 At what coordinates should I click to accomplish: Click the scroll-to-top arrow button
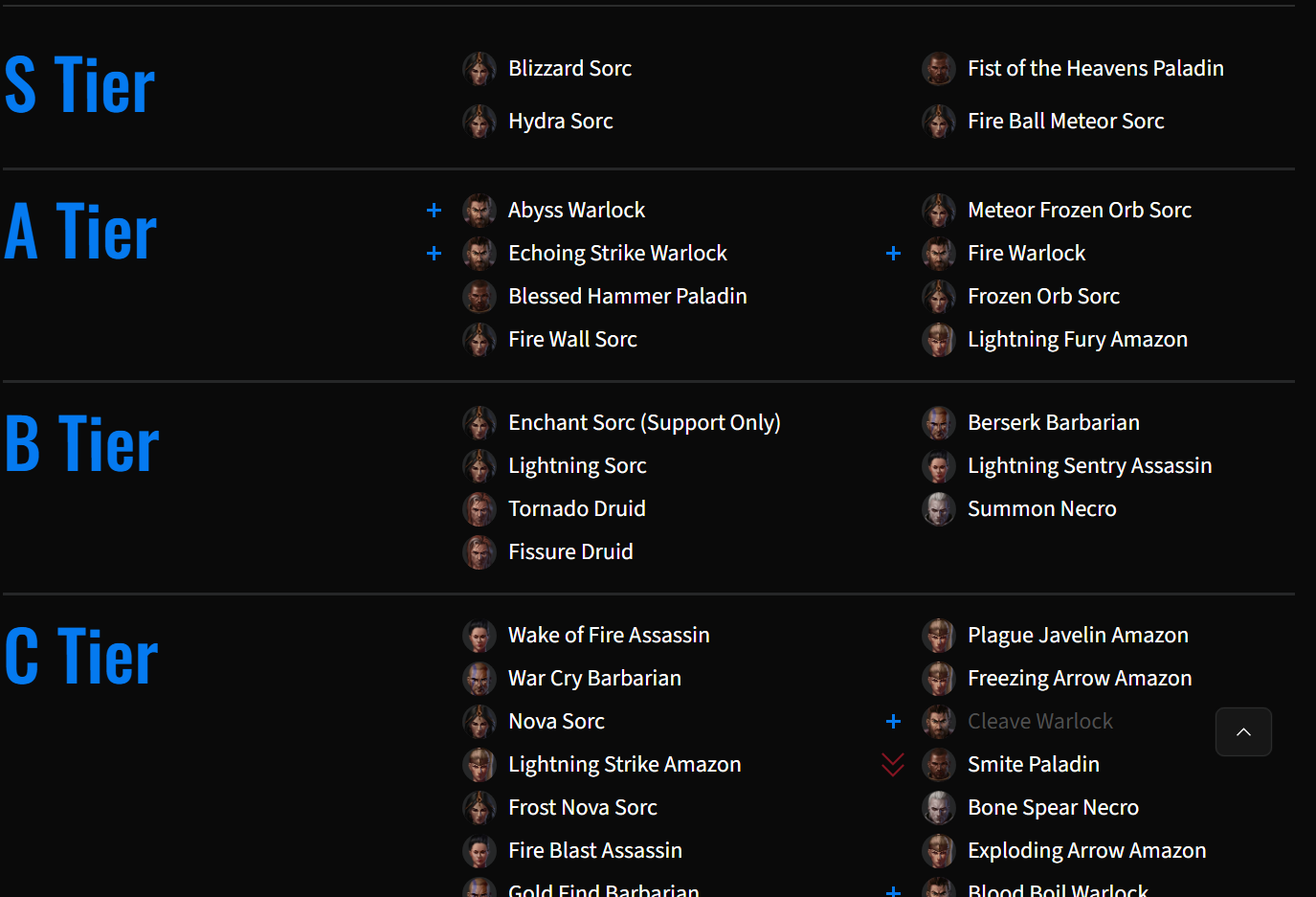point(1243,732)
